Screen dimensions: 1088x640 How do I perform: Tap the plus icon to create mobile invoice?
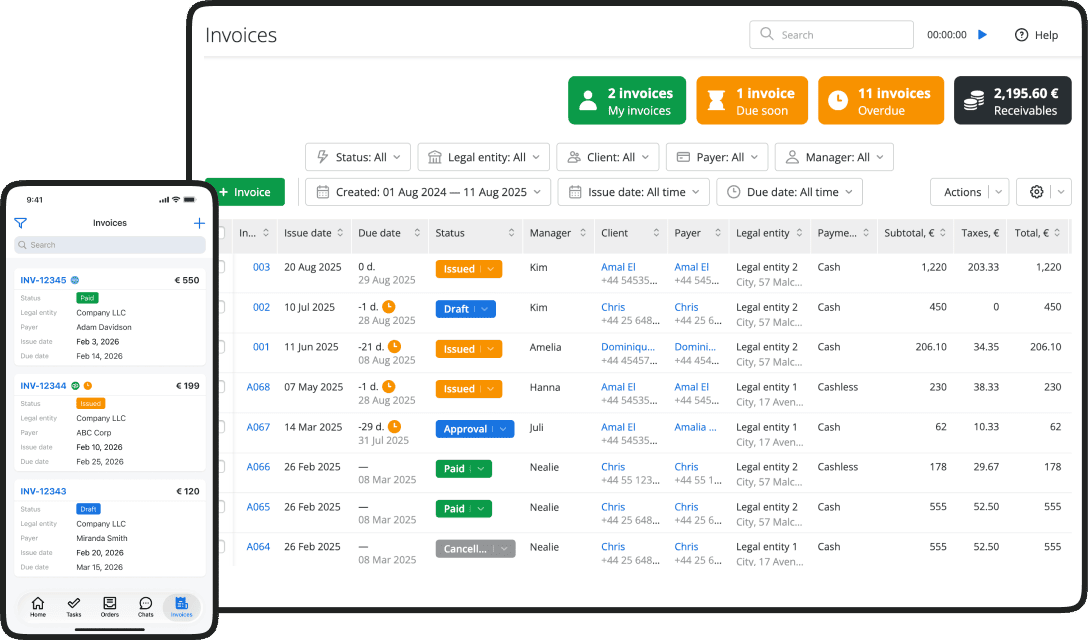click(199, 223)
